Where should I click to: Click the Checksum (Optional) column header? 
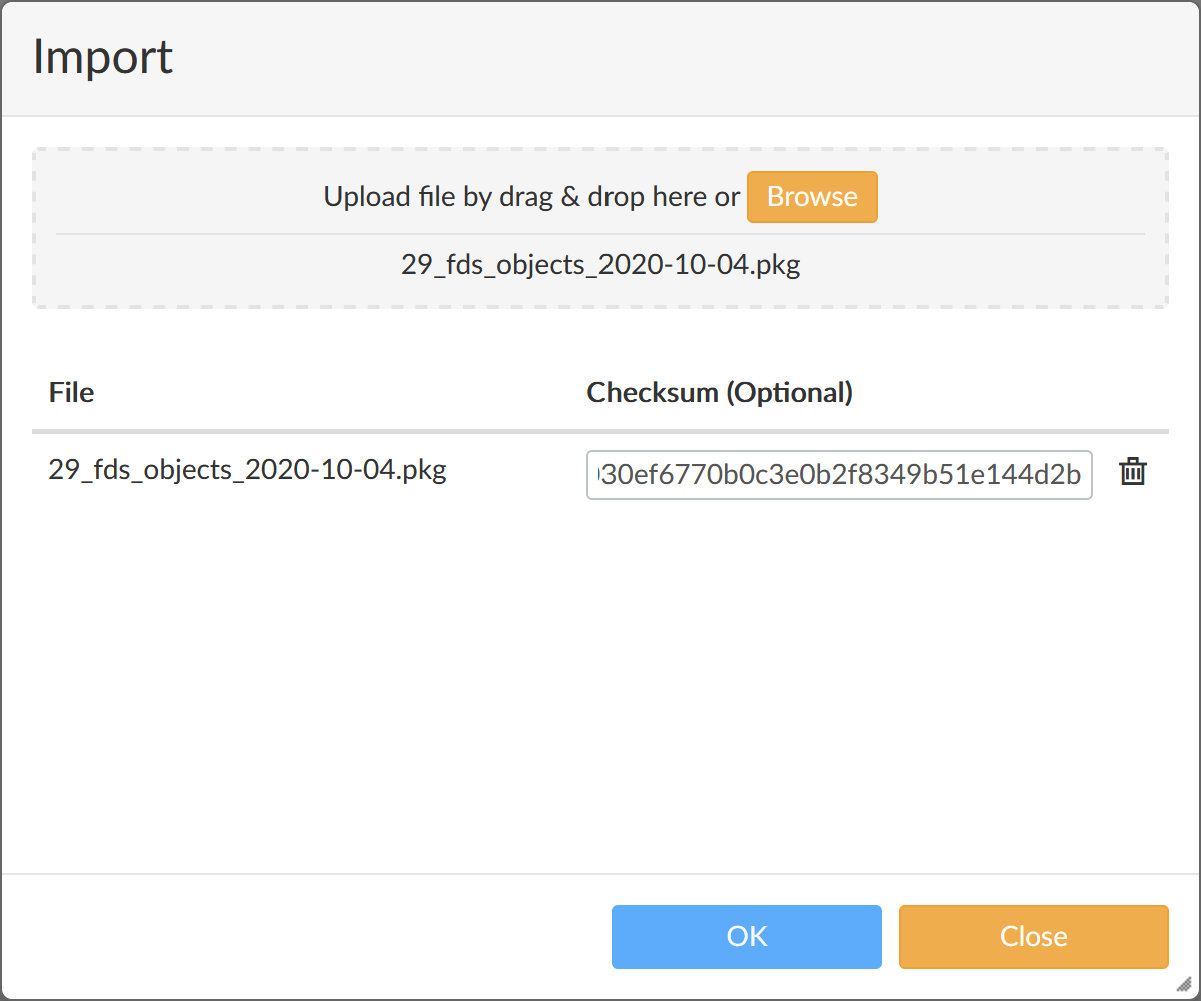tap(719, 392)
